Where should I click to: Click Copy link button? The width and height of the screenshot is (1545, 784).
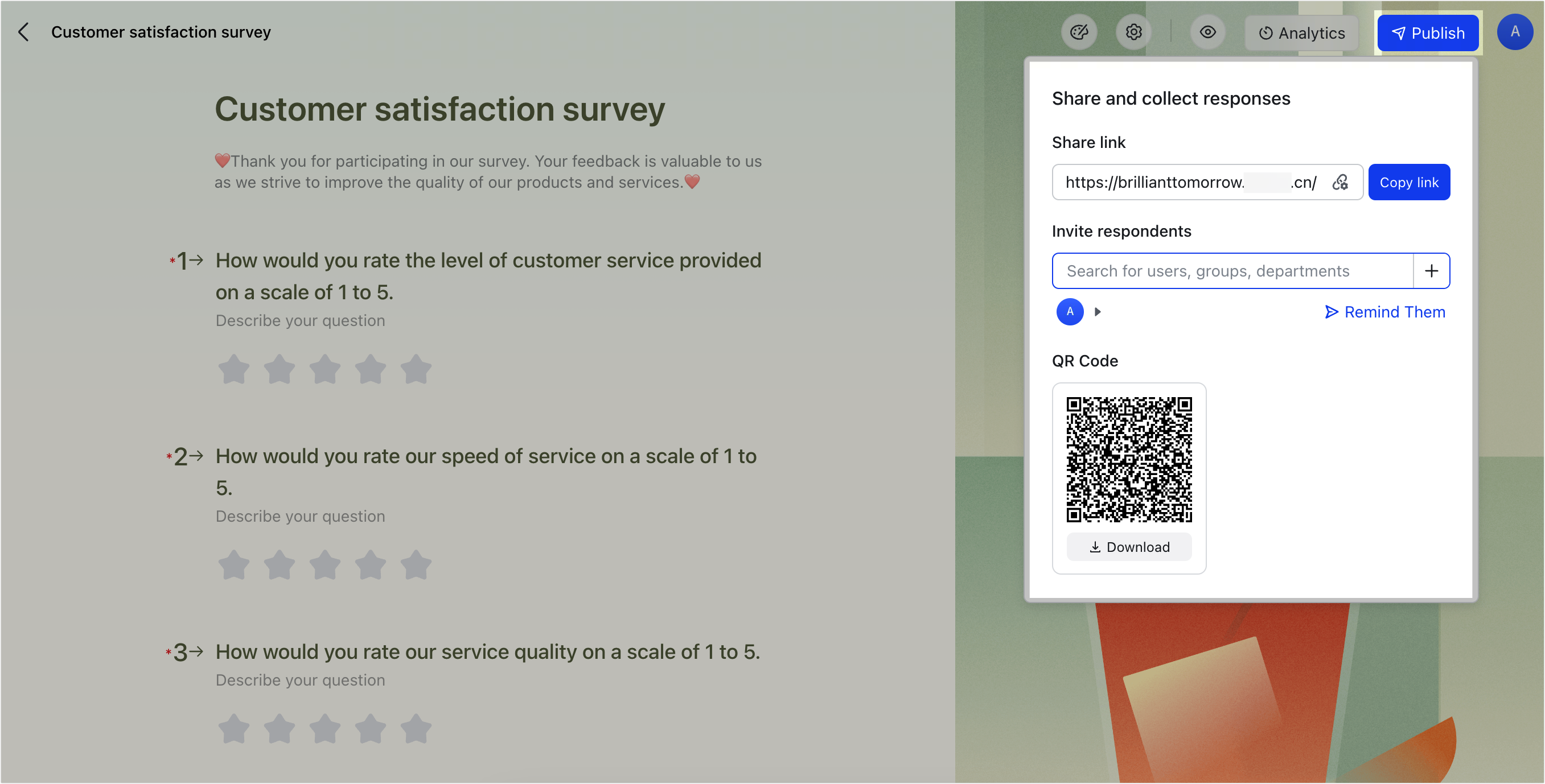(1408, 182)
